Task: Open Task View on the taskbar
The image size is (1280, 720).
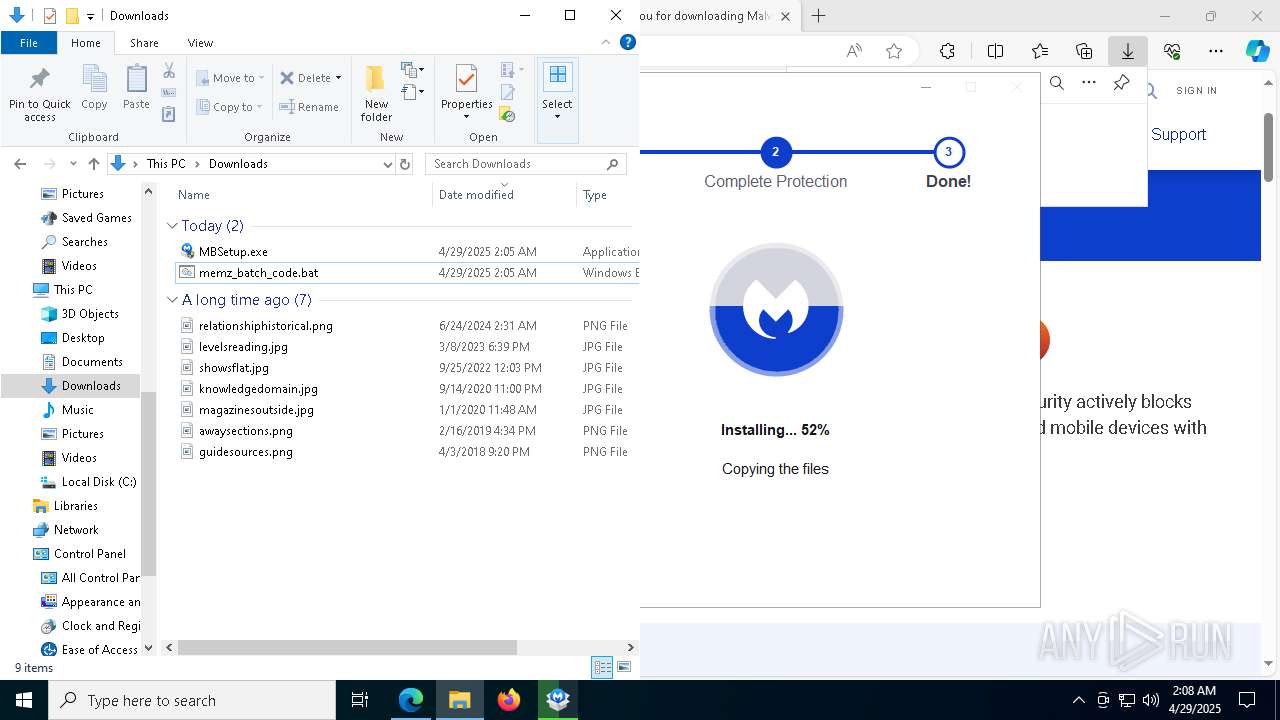Action: (x=360, y=700)
